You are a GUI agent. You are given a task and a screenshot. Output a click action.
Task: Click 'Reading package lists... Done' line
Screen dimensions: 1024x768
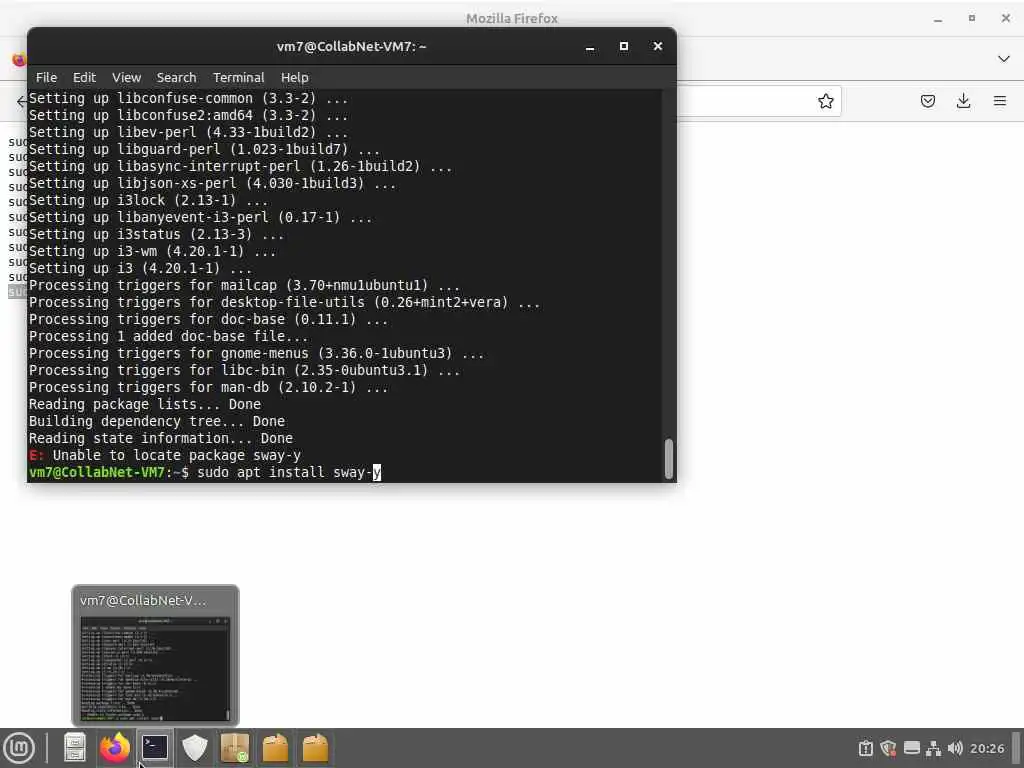click(x=145, y=404)
